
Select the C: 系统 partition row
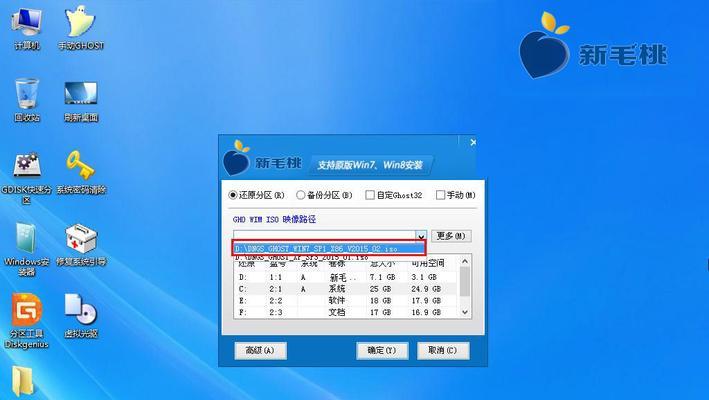346,289
